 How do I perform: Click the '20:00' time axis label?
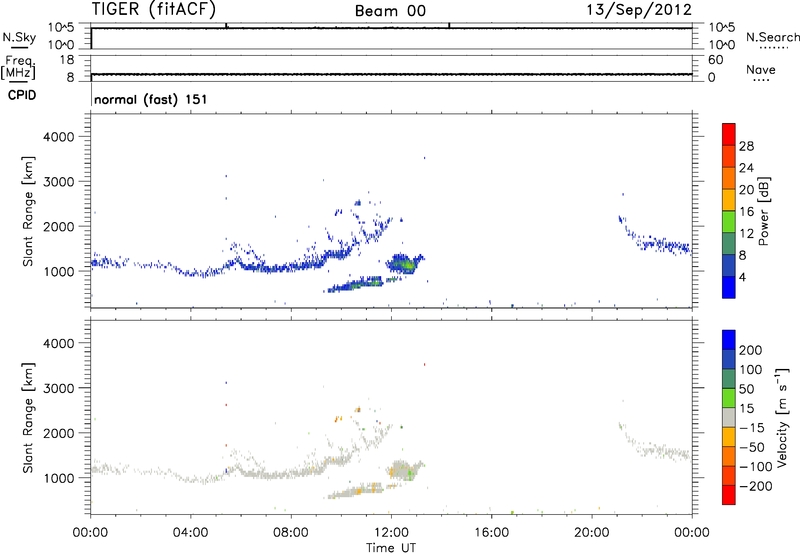[x=592, y=533]
